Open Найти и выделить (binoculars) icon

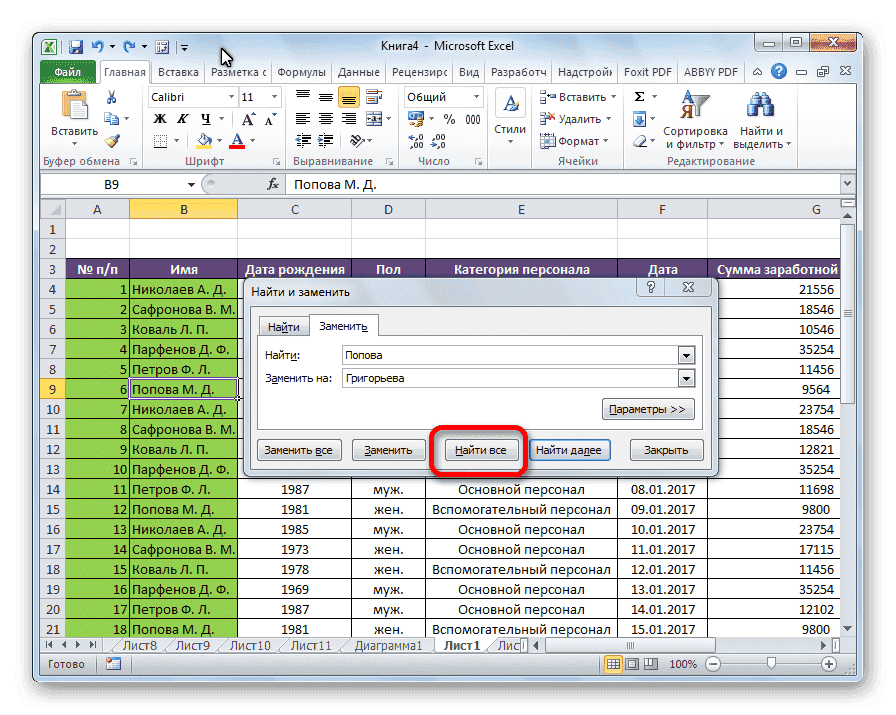[x=760, y=106]
